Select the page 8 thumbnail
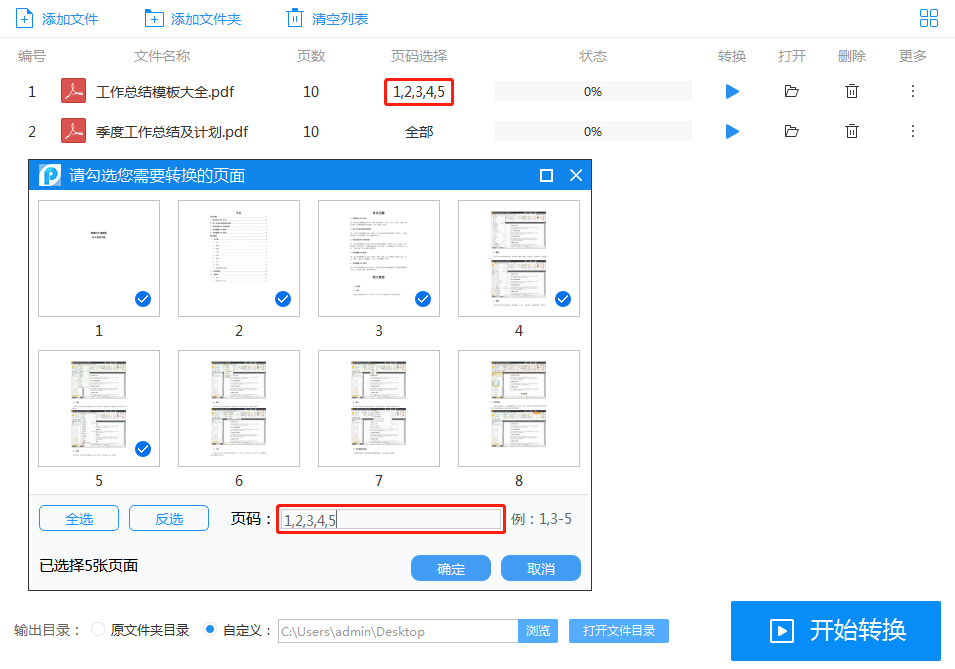955x669 pixels. tap(519, 408)
